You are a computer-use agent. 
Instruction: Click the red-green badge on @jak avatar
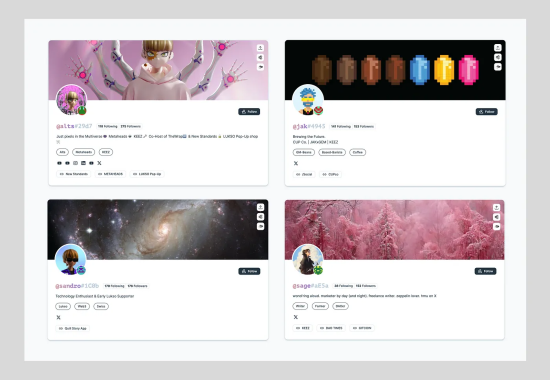pyautogui.click(x=318, y=111)
